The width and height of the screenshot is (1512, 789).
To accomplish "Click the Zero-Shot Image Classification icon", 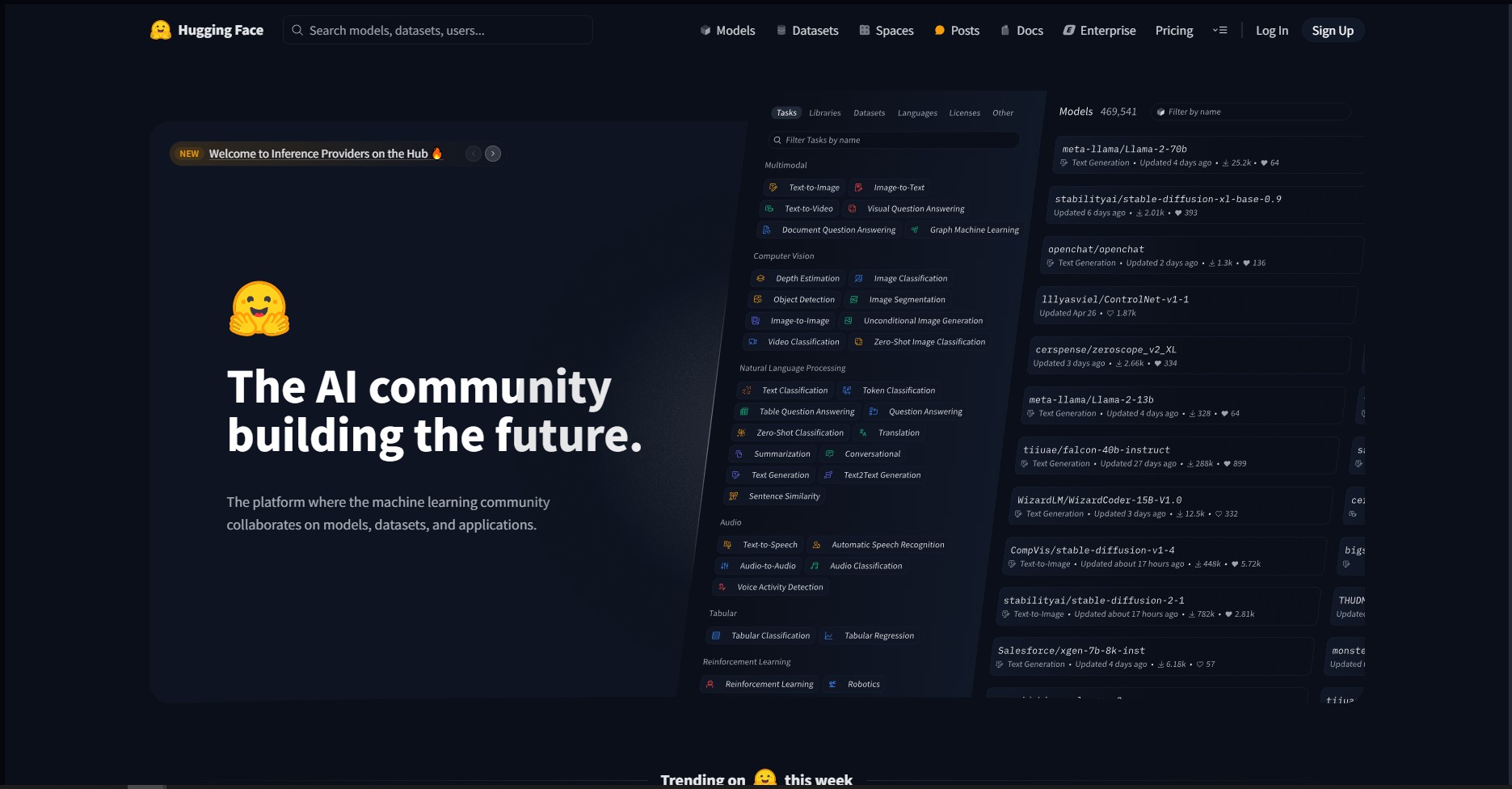I will pos(858,342).
